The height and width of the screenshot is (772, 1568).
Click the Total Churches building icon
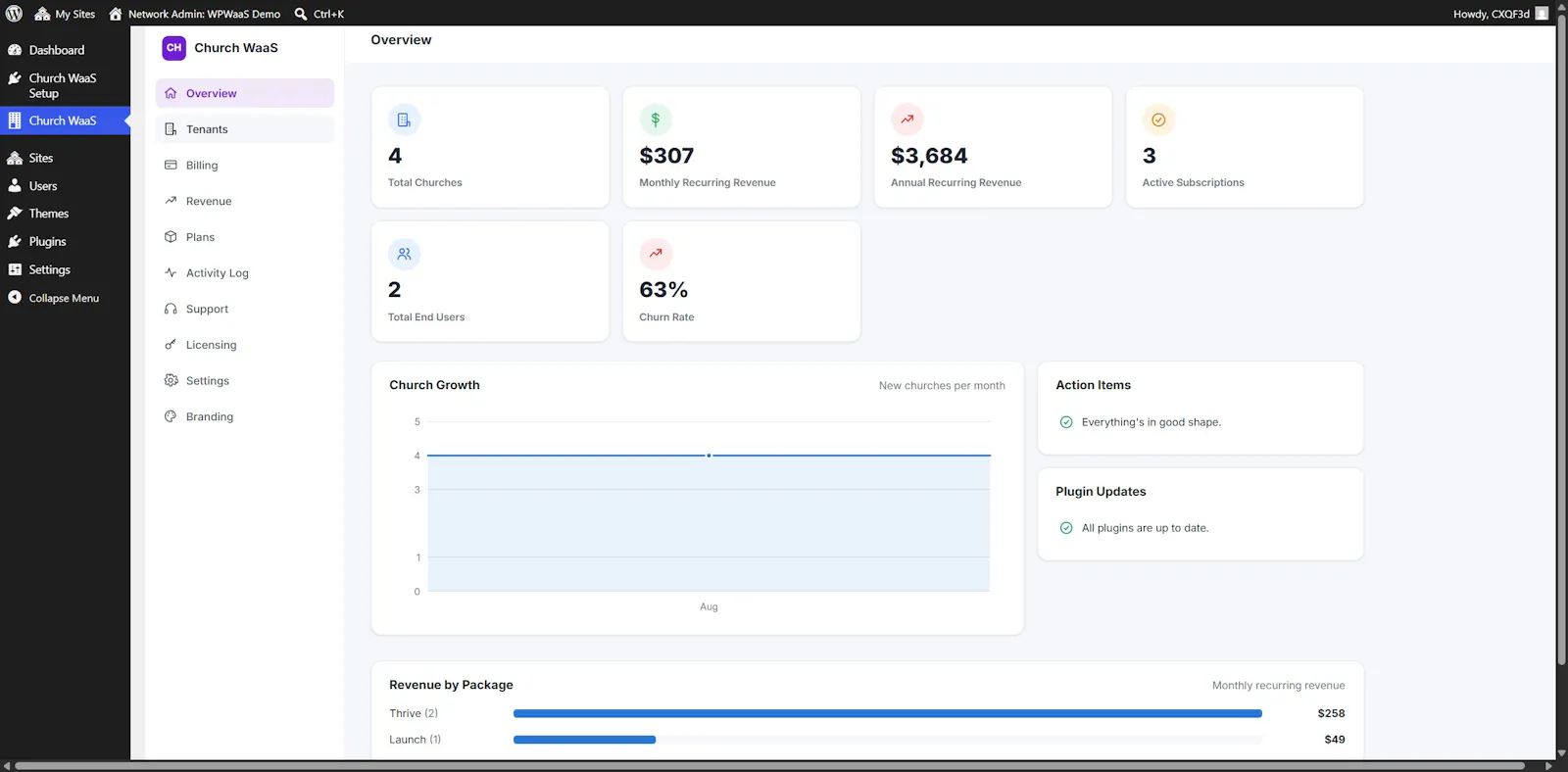404,120
